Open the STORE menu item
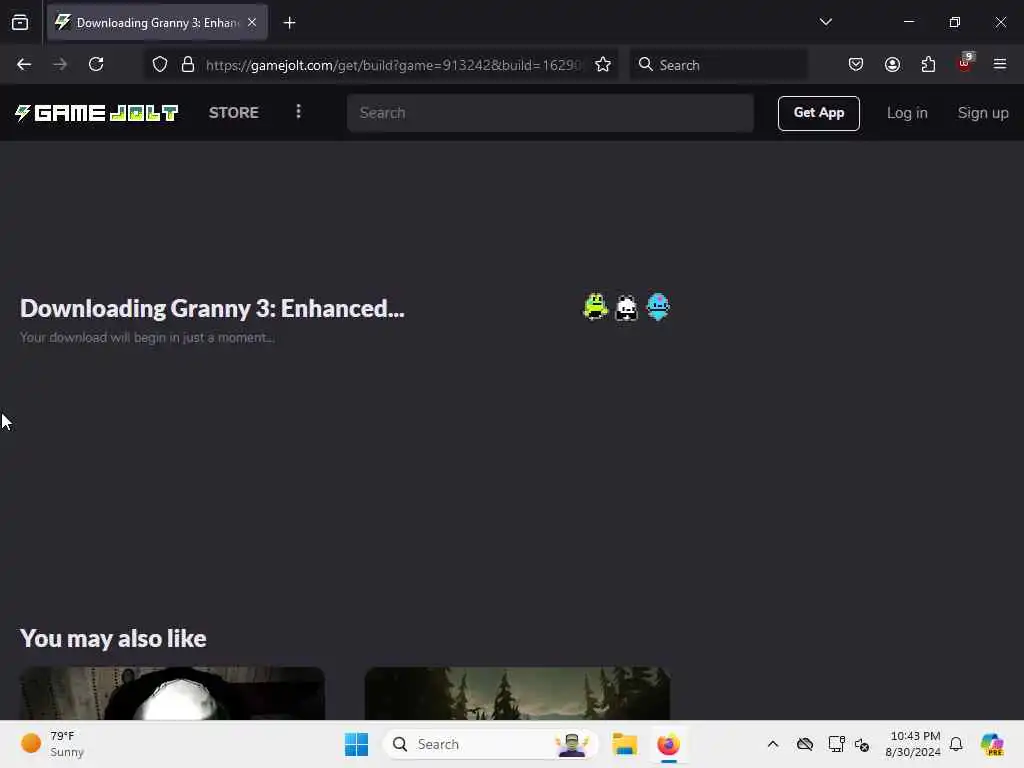Viewport: 1024px width, 768px height. (x=234, y=112)
